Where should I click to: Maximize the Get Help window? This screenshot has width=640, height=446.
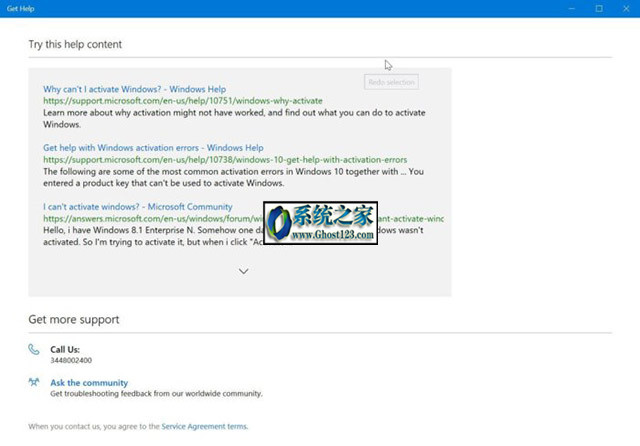point(599,9)
